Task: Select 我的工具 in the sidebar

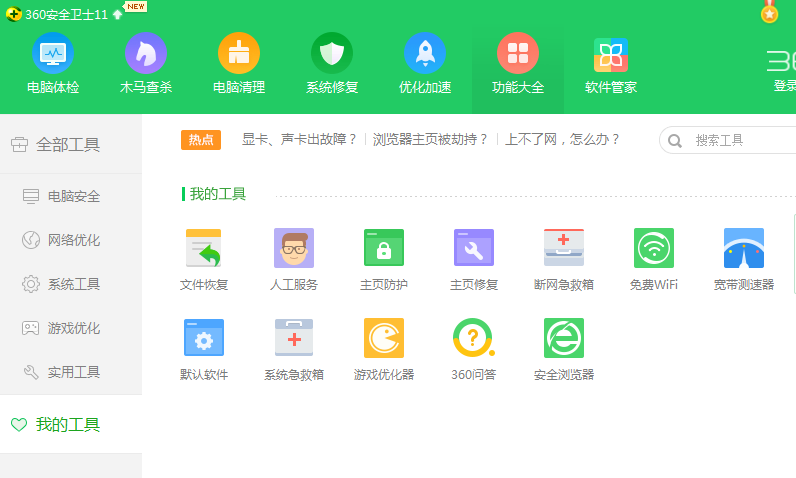Action: click(71, 424)
